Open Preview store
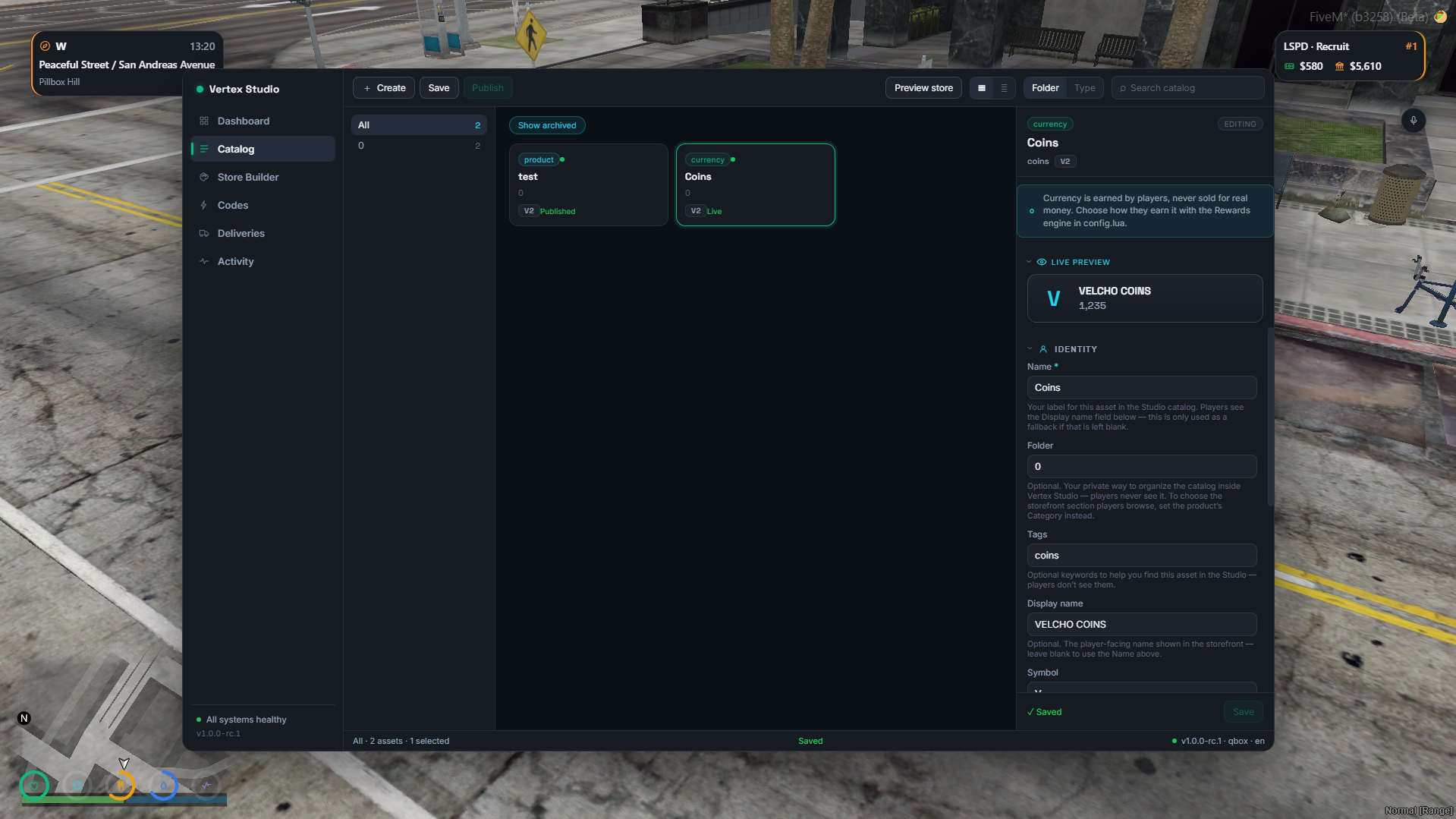 pos(923,88)
